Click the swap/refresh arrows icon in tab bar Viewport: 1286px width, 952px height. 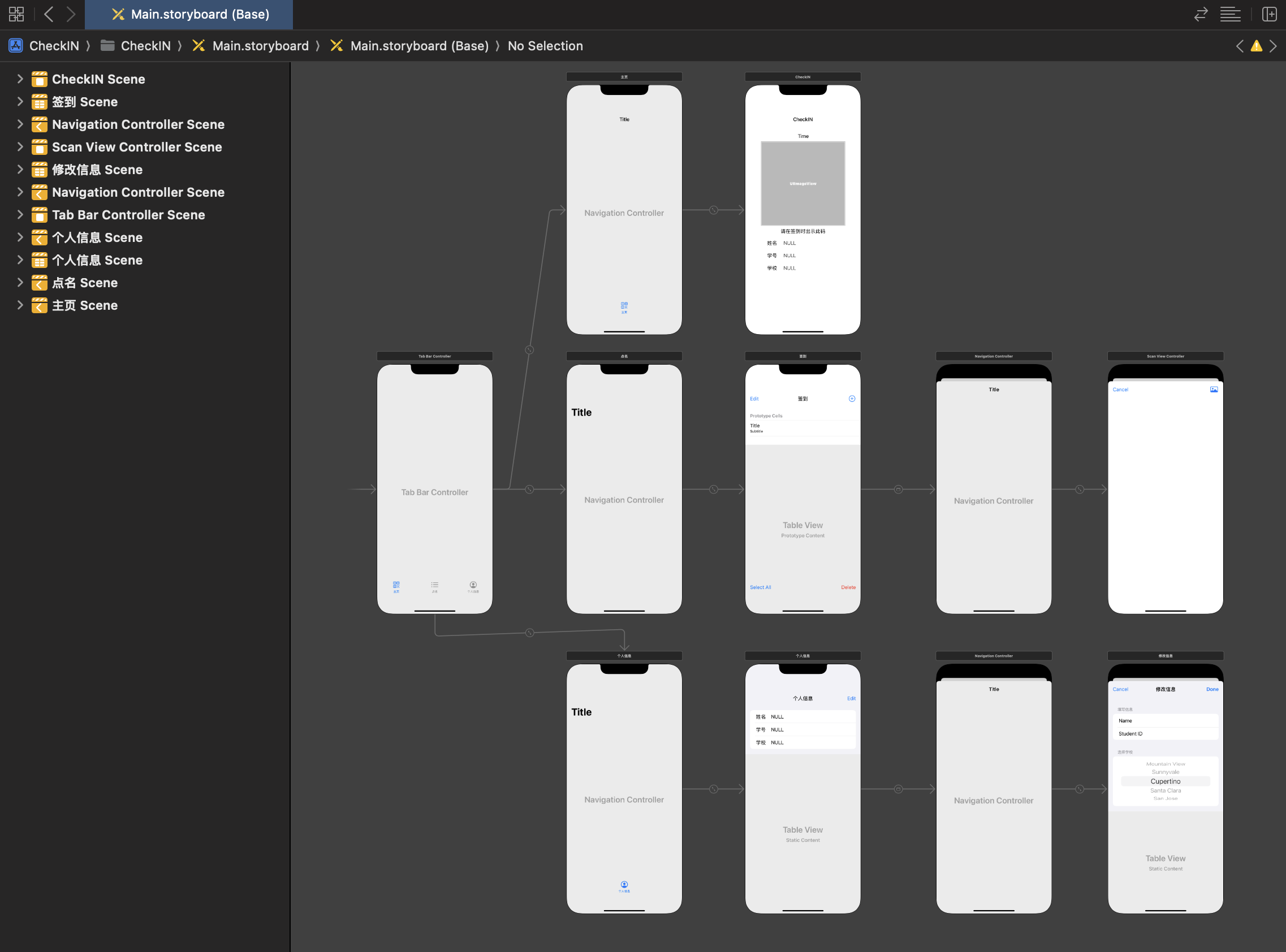pyautogui.click(x=1201, y=14)
